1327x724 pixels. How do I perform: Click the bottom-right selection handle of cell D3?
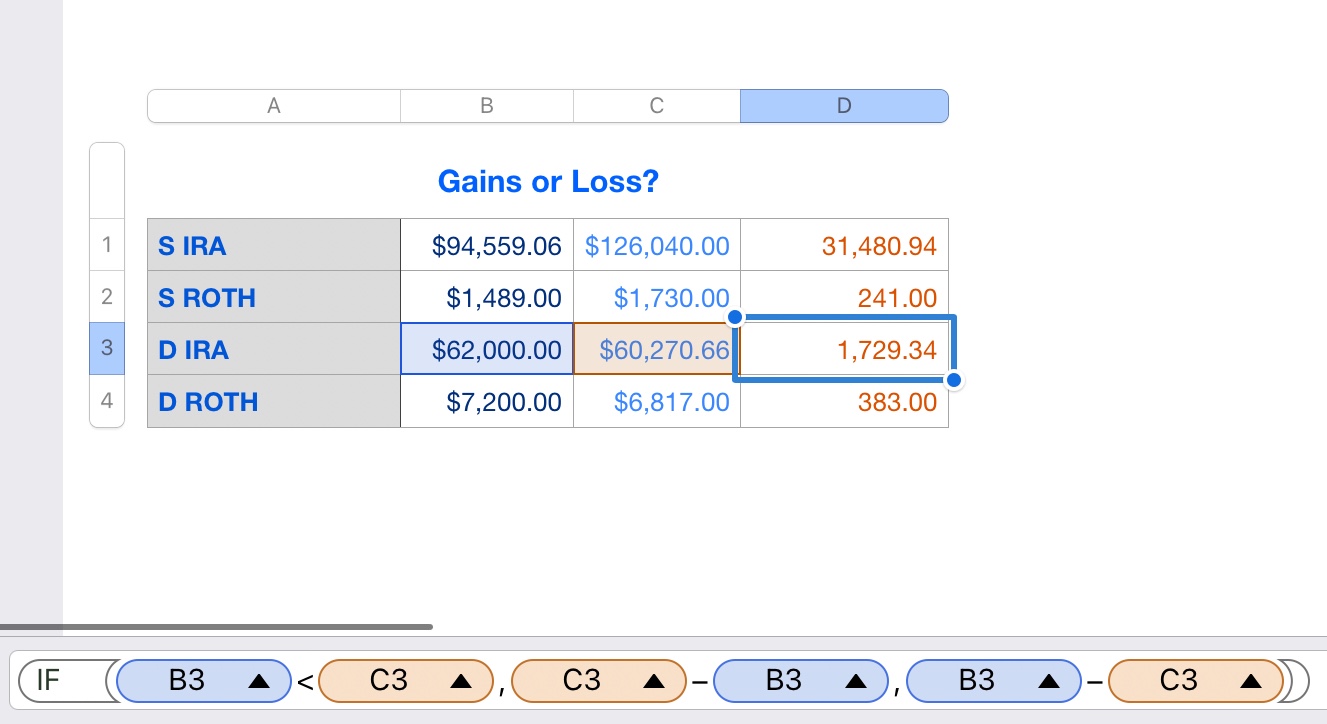click(954, 380)
